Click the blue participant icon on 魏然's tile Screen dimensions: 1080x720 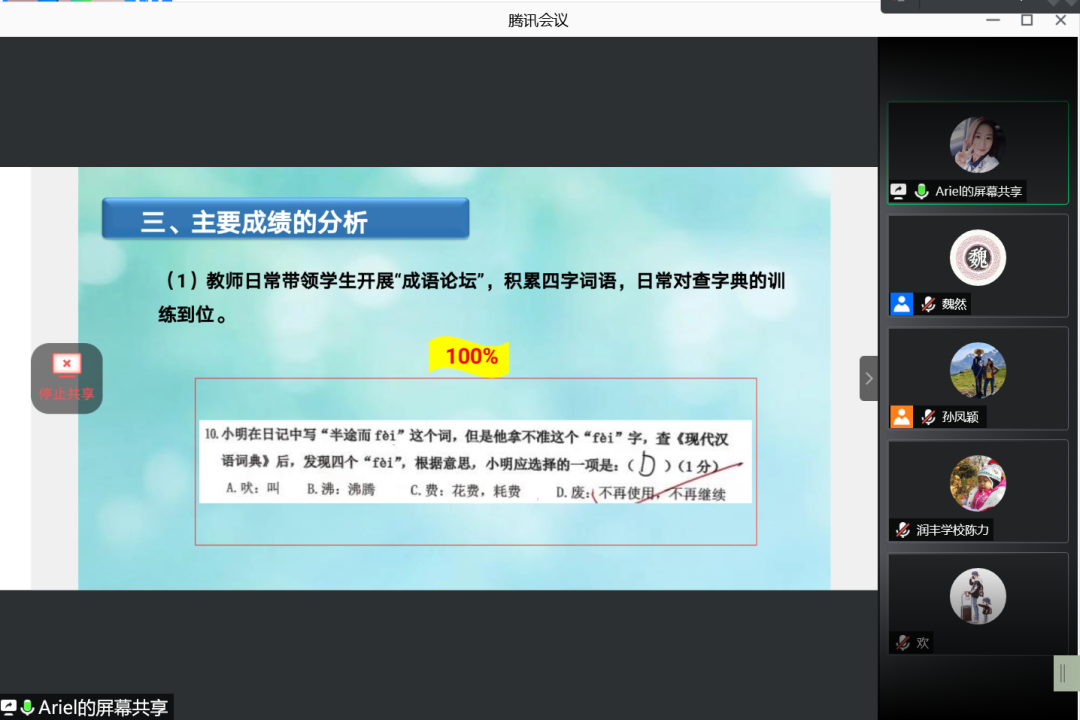(x=901, y=303)
